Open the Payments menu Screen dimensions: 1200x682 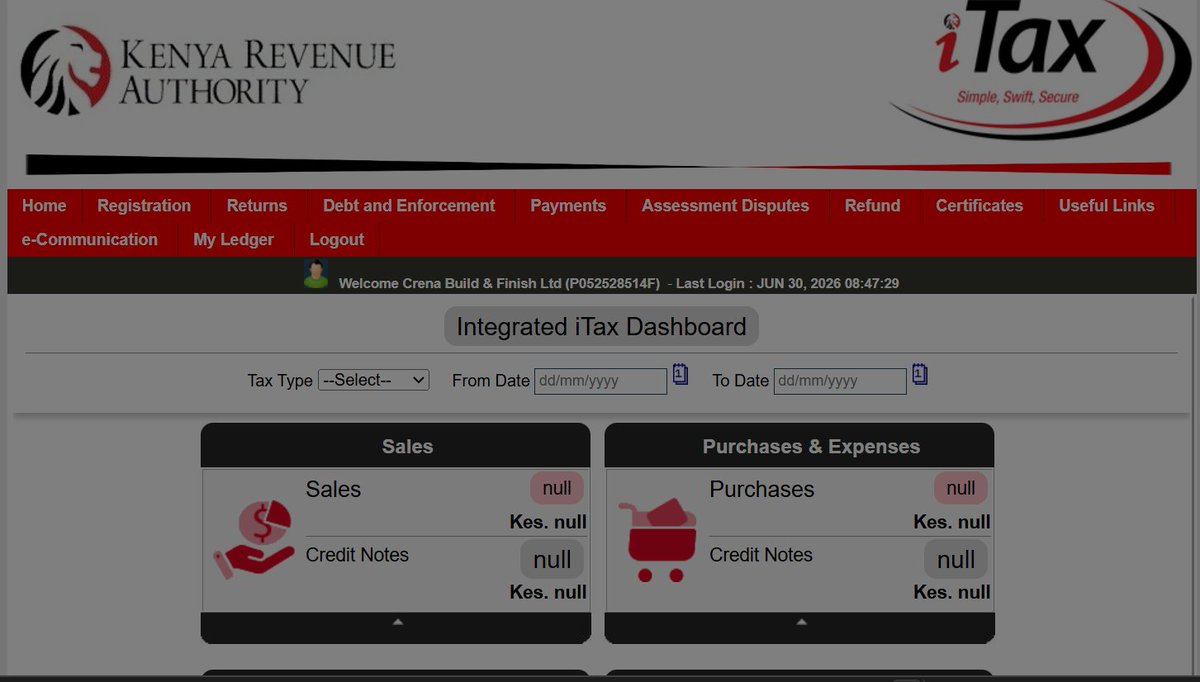[x=568, y=206]
